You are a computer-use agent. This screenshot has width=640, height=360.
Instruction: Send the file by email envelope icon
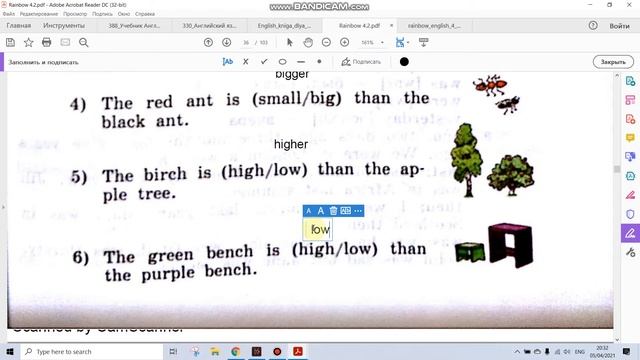coord(65,42)
